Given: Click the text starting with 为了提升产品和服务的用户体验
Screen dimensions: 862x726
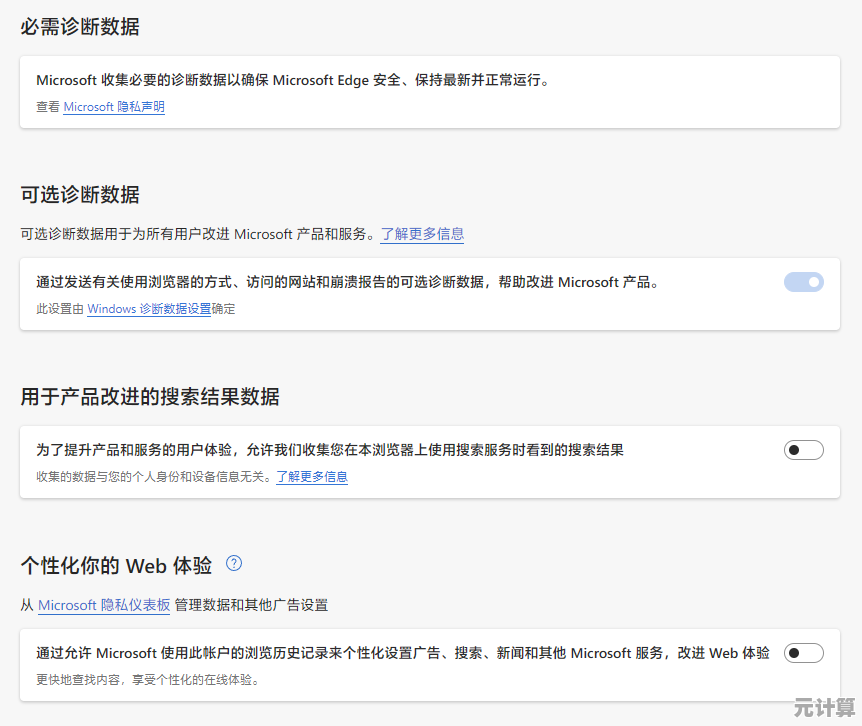Looking at the screenshot, I should click(x=330, y=450).
